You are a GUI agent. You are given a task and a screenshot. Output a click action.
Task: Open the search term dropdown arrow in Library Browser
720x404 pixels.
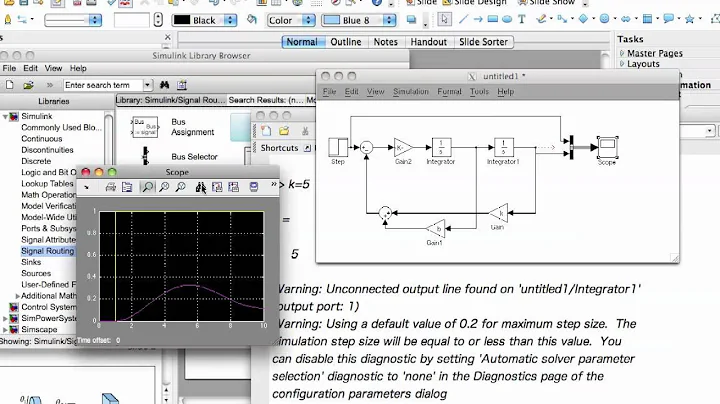click(x=147, y=85)
